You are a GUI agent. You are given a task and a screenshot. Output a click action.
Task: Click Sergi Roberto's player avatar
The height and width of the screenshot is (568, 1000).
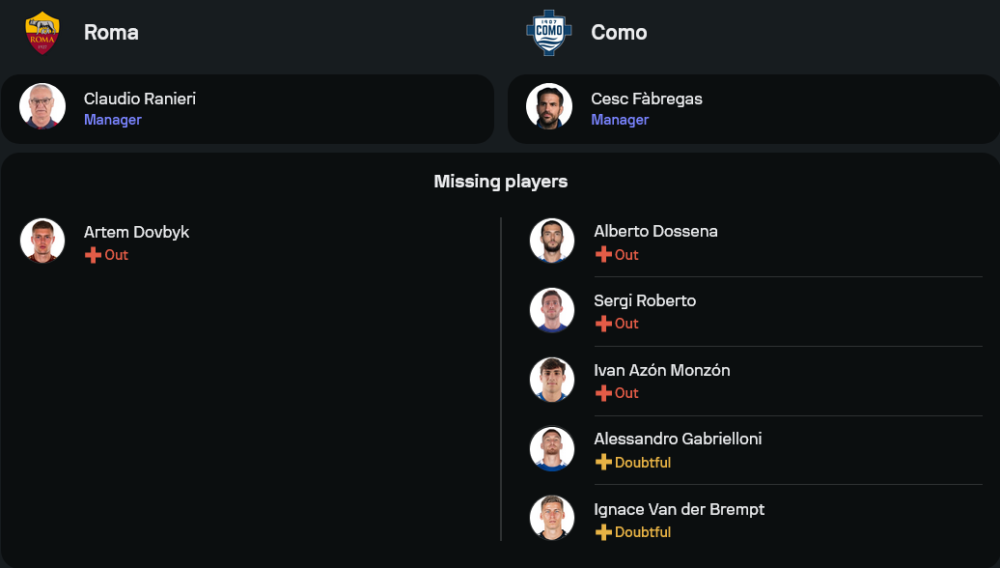(552, 310)
